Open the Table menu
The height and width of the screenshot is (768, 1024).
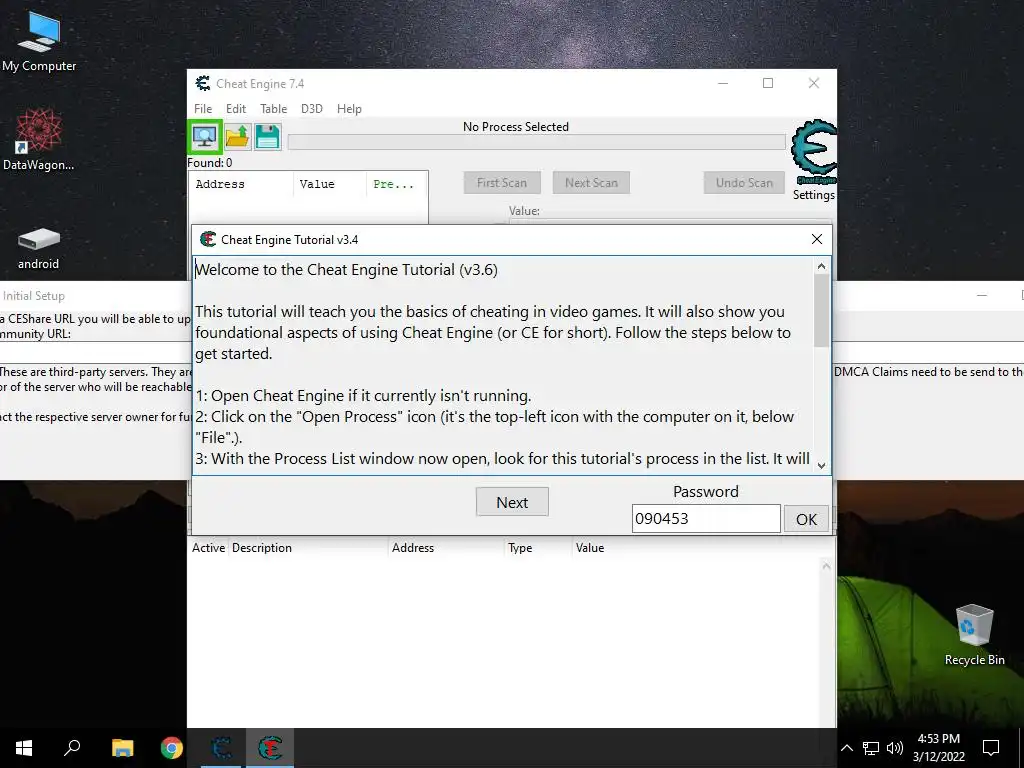[273, 108]
